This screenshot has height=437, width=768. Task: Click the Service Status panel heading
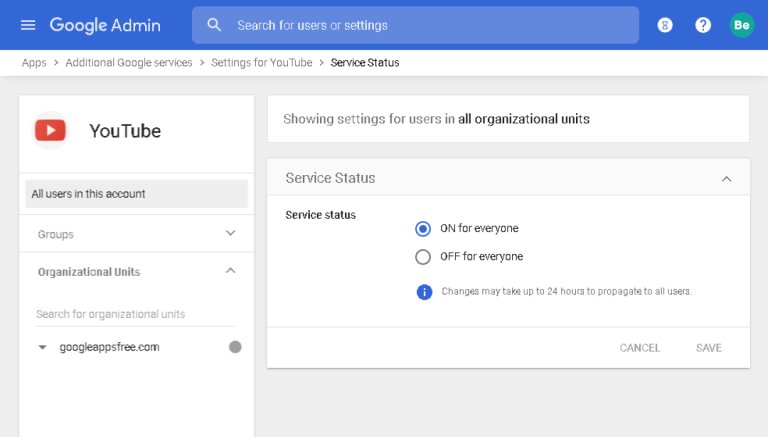click(331, 178)
